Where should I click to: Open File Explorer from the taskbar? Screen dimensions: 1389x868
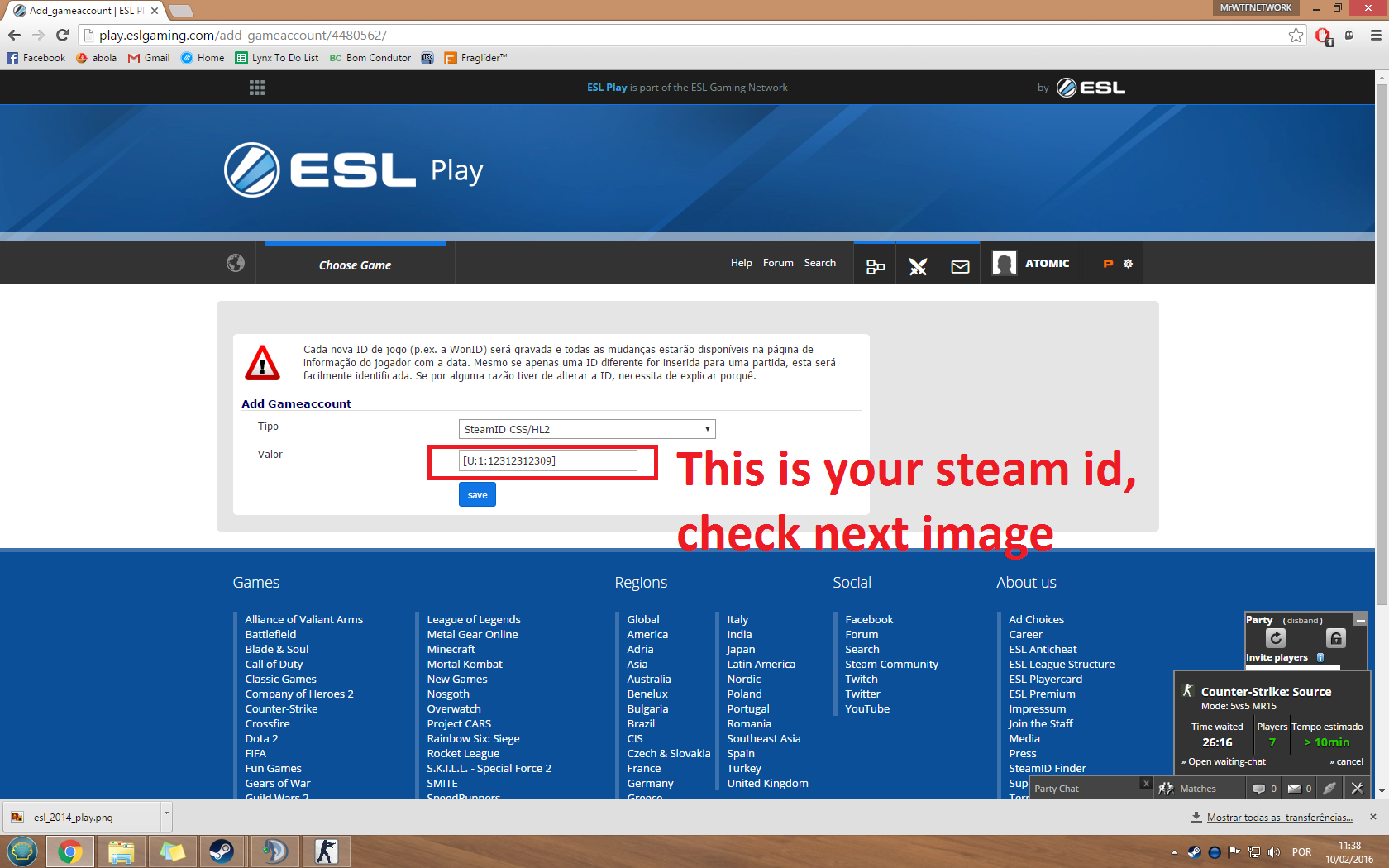(x=122, y=851)
